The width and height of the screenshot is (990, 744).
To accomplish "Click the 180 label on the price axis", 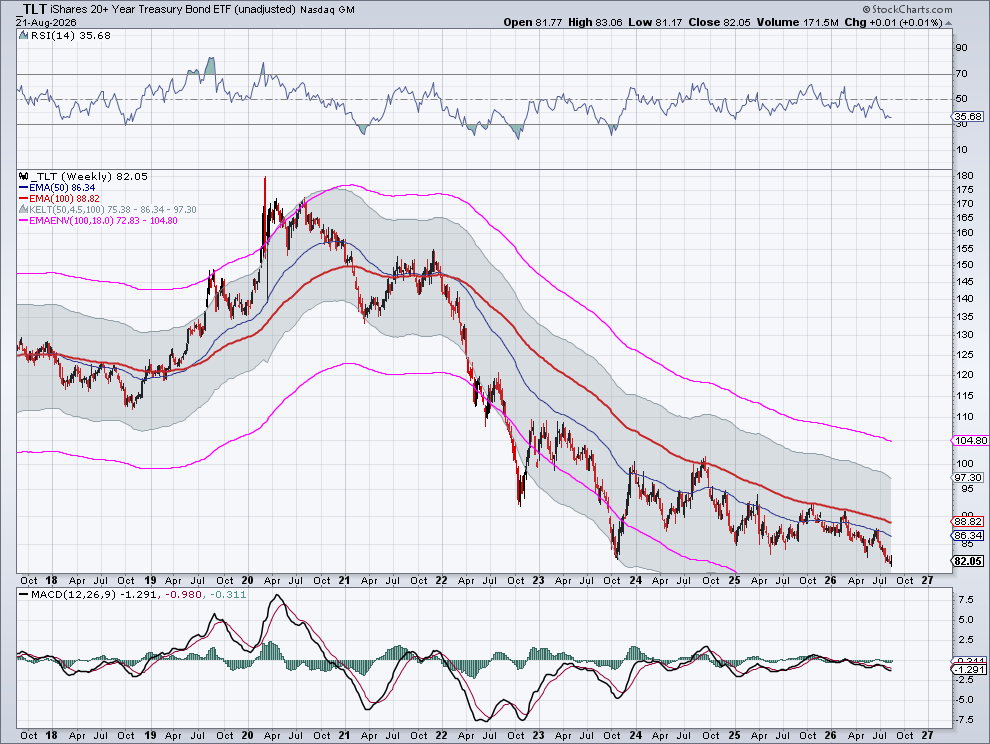I will [x=964, y=176].
